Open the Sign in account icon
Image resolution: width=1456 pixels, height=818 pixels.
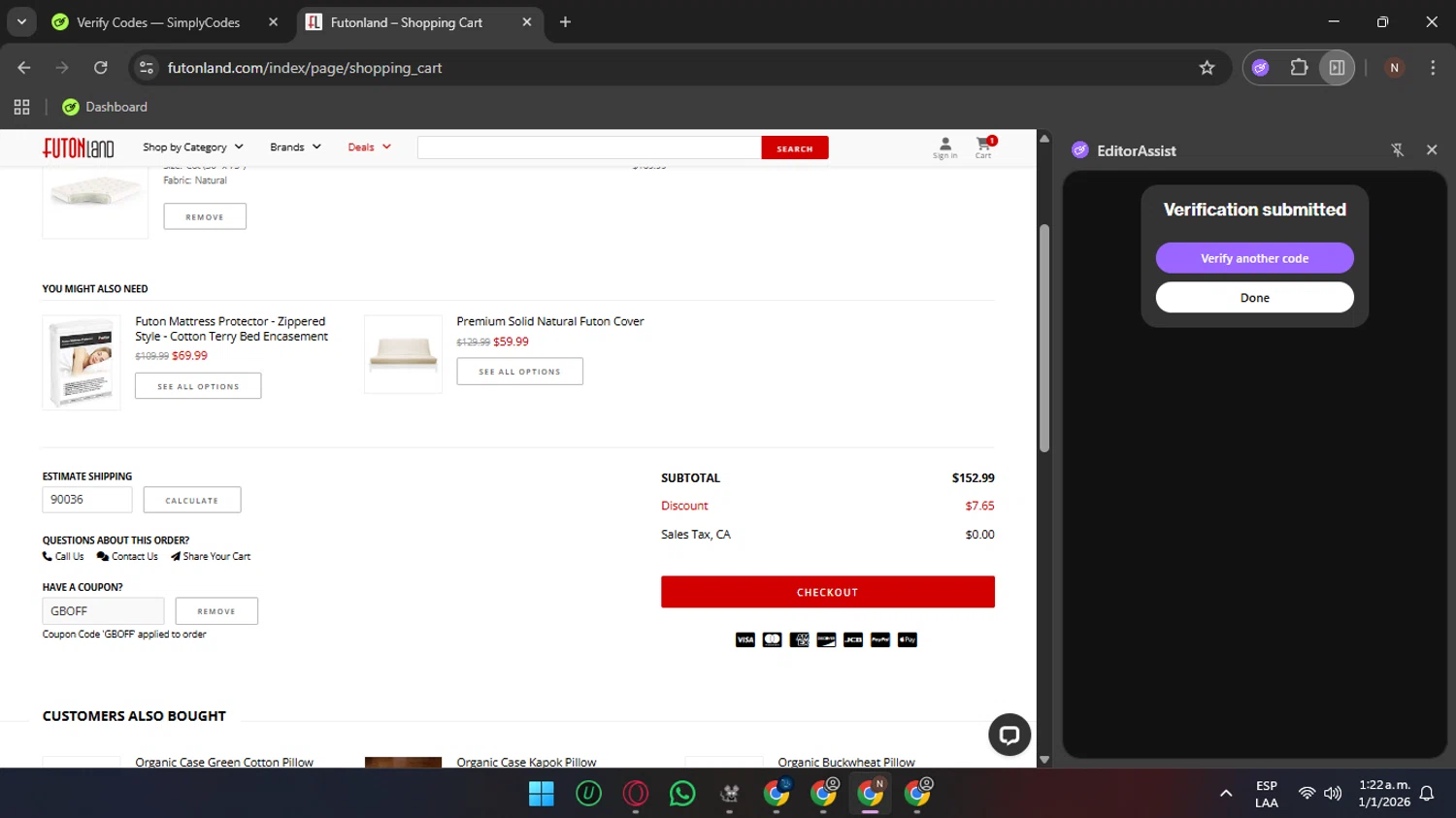click(944, 147)
